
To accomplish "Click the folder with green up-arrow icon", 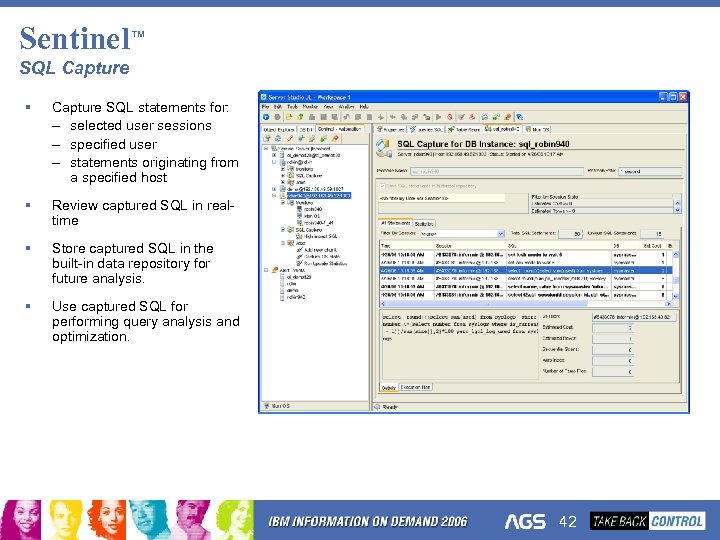I will (300, 117).
